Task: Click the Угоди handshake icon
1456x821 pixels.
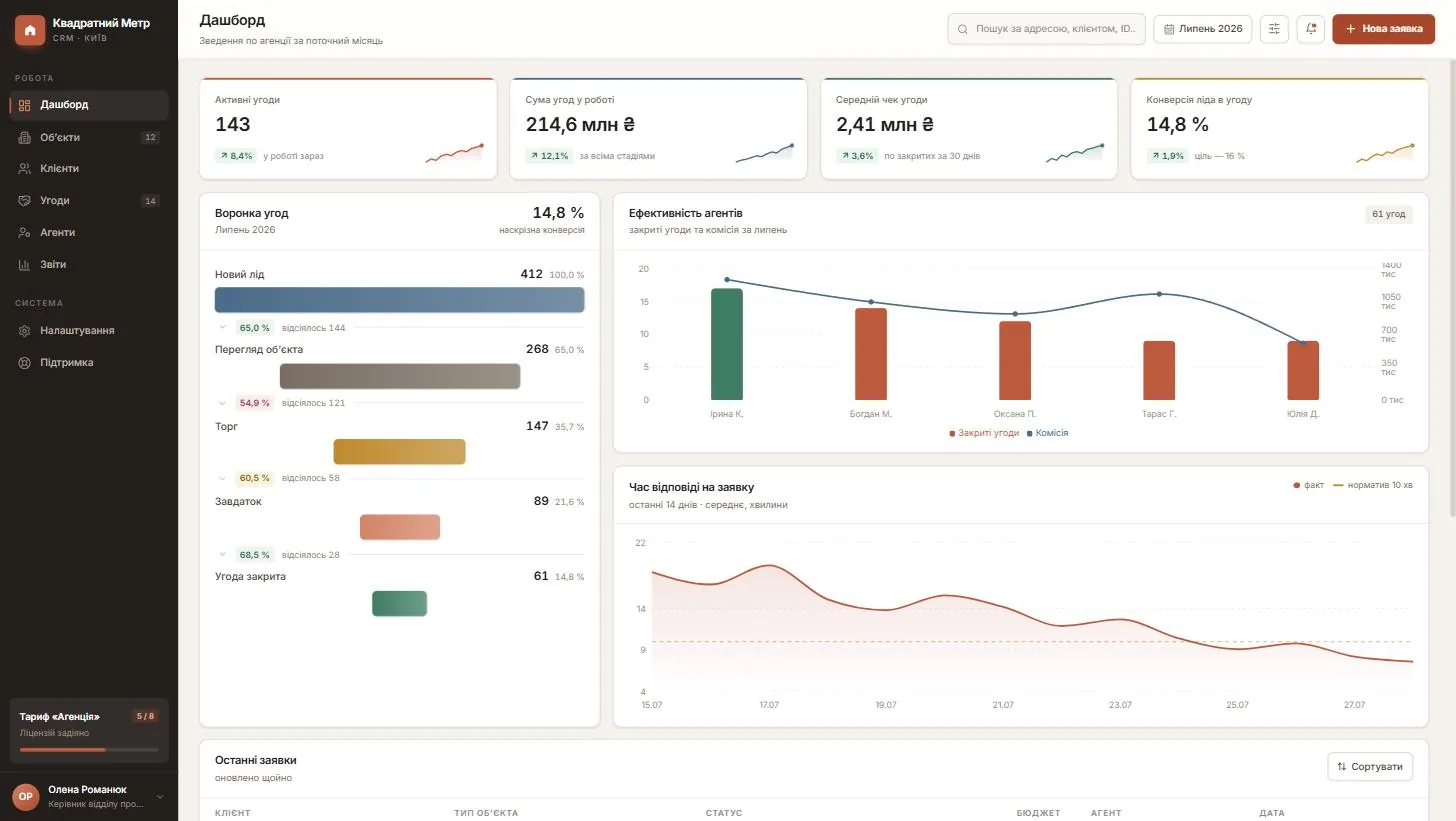Action: [x=25, y=201]
